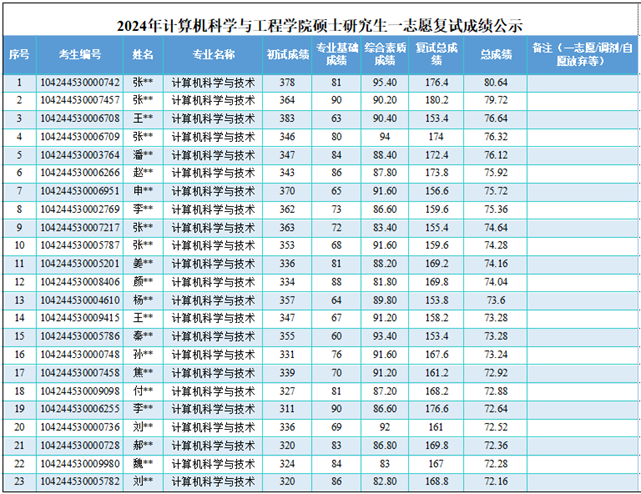This screenshot has height=494, width=641.
Task: Click candidate number 104244530006951 cell
Action: (x=80, y=191)
